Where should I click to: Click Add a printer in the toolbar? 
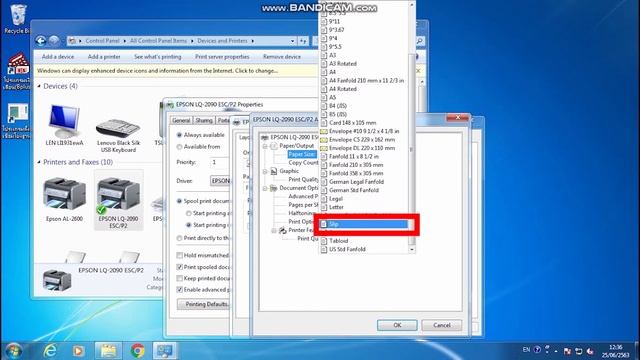pos(104,57)
